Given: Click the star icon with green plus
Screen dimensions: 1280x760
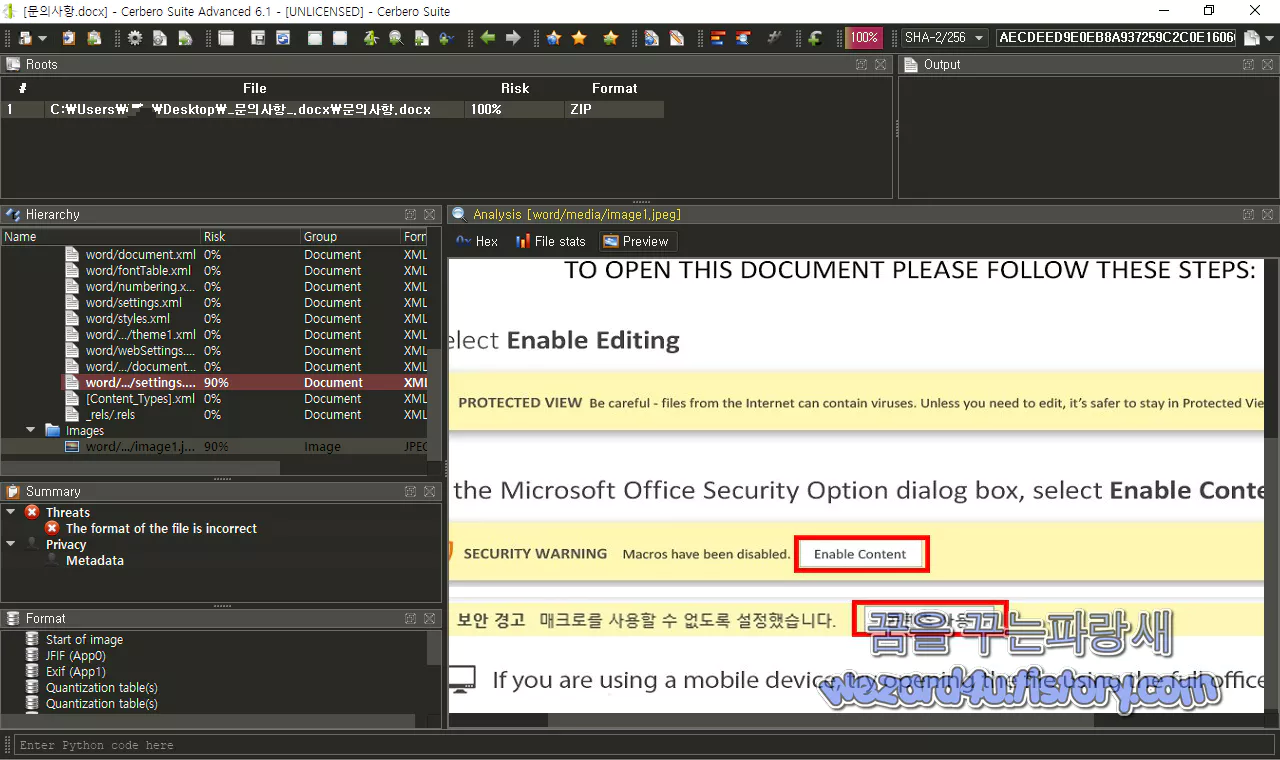Looking at the screenshot, I should (610, 38).
